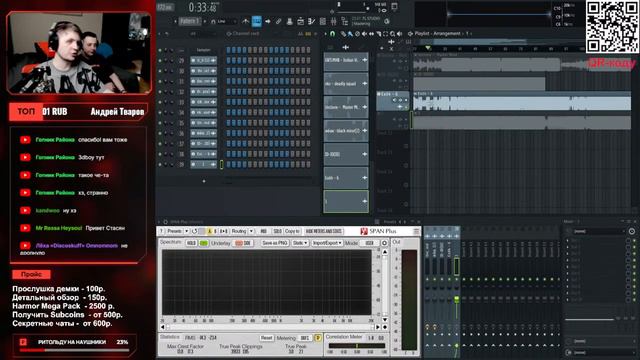
Task: Toggle the green spectrum button beside HOLD
Action: tap(203, 243)
